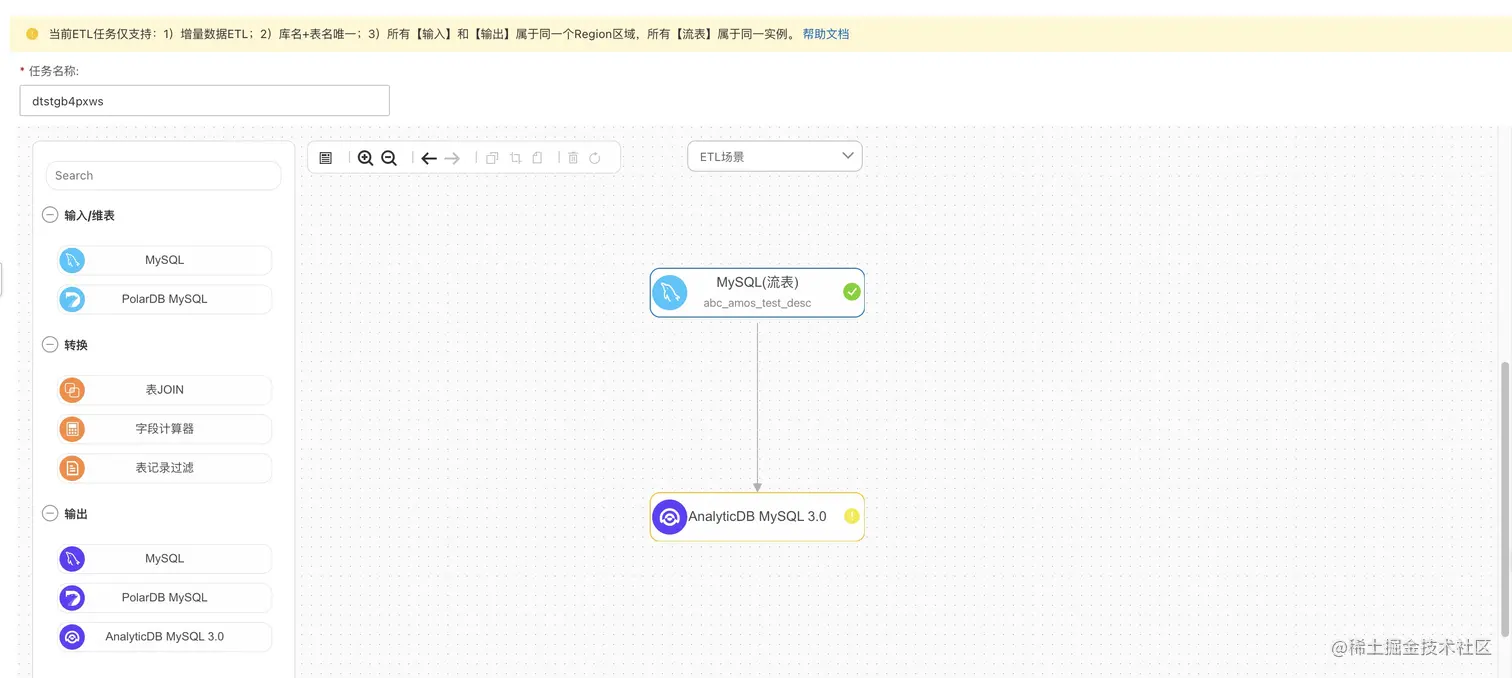This screenshot has width=1512, height=678.
Task: Click the 任务名称 label
Action: [x=54, y=71]
